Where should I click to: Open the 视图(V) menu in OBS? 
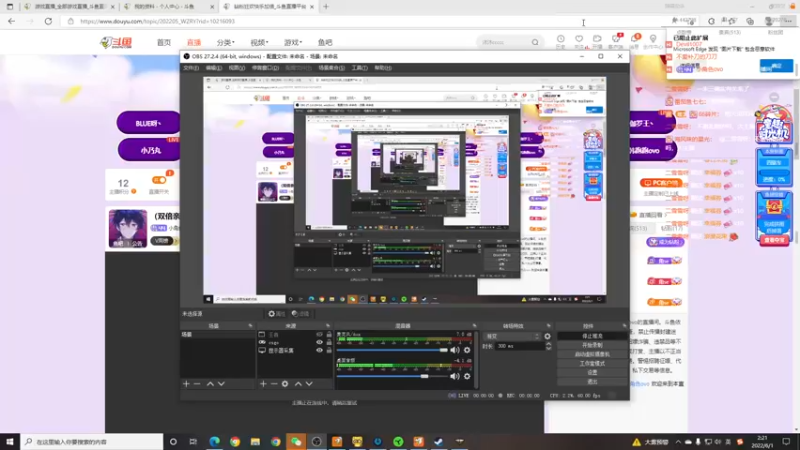coord(237,68)
